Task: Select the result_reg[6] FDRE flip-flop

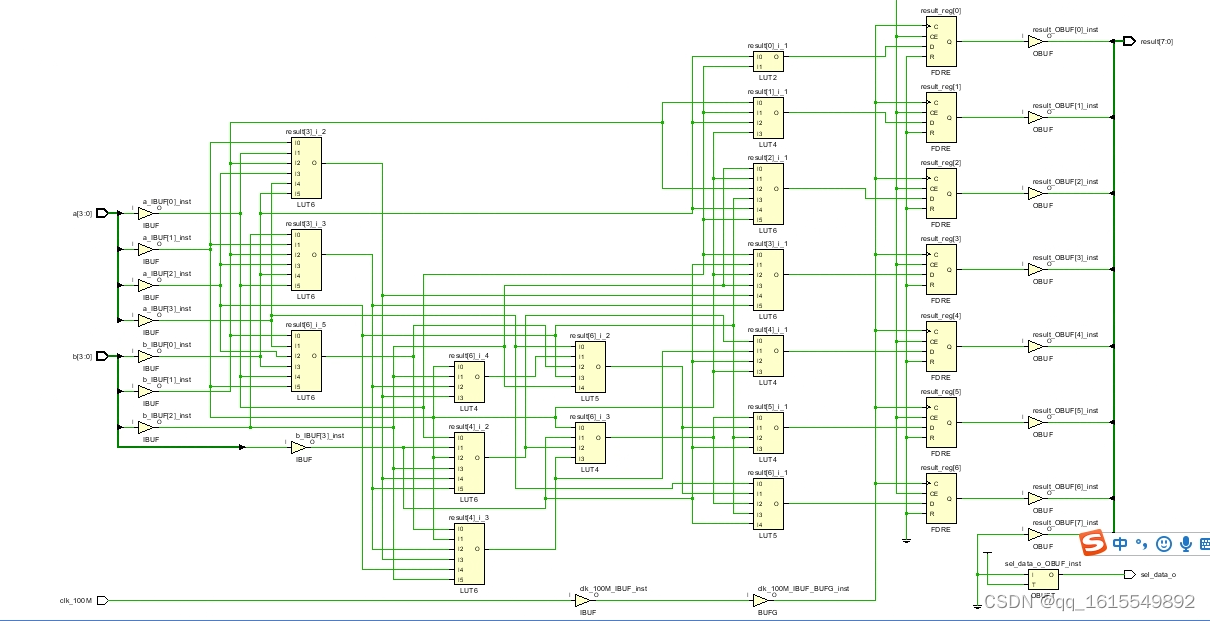Action: point(940,498)
